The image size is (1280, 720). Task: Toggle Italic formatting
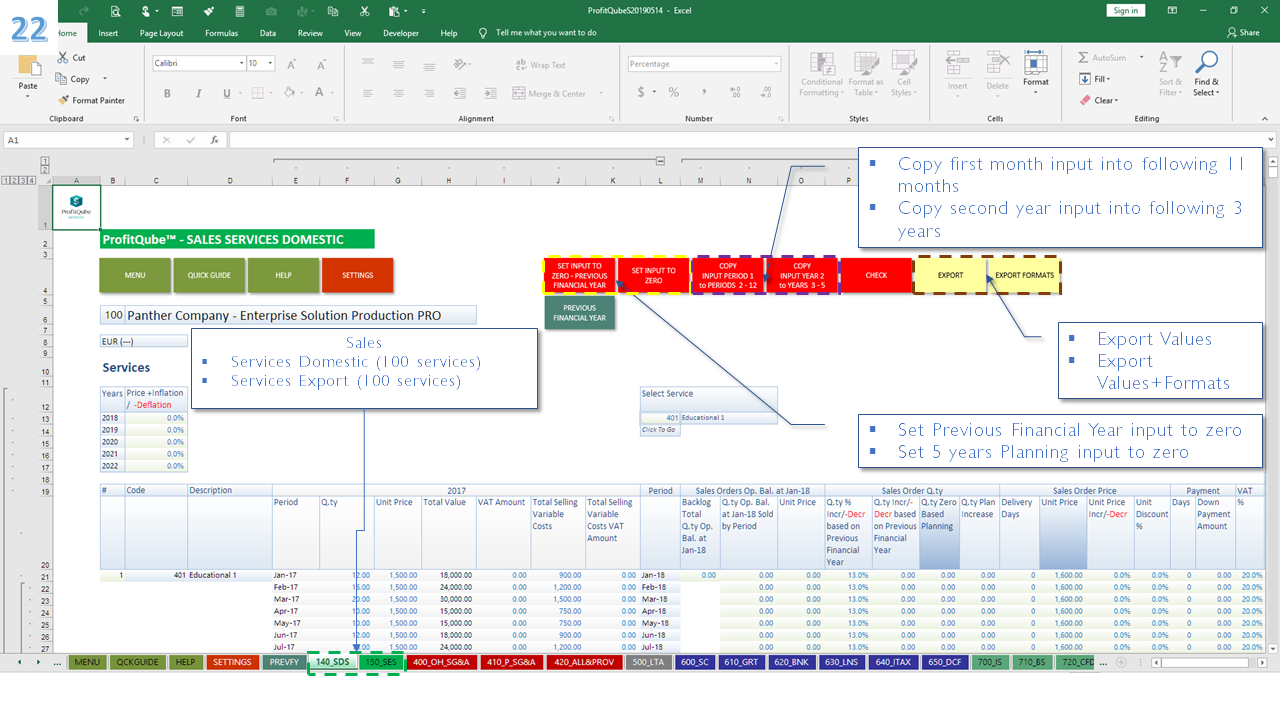coord(197,93)
